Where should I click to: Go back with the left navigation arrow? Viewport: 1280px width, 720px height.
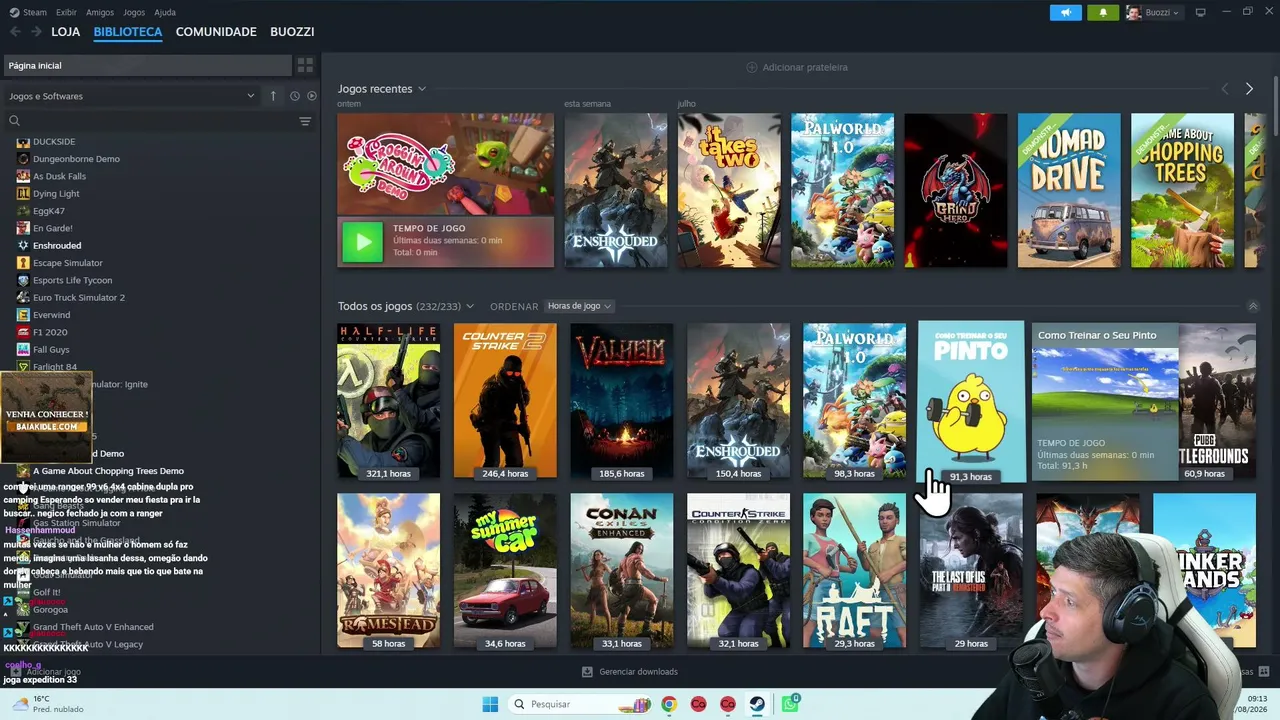14,32
